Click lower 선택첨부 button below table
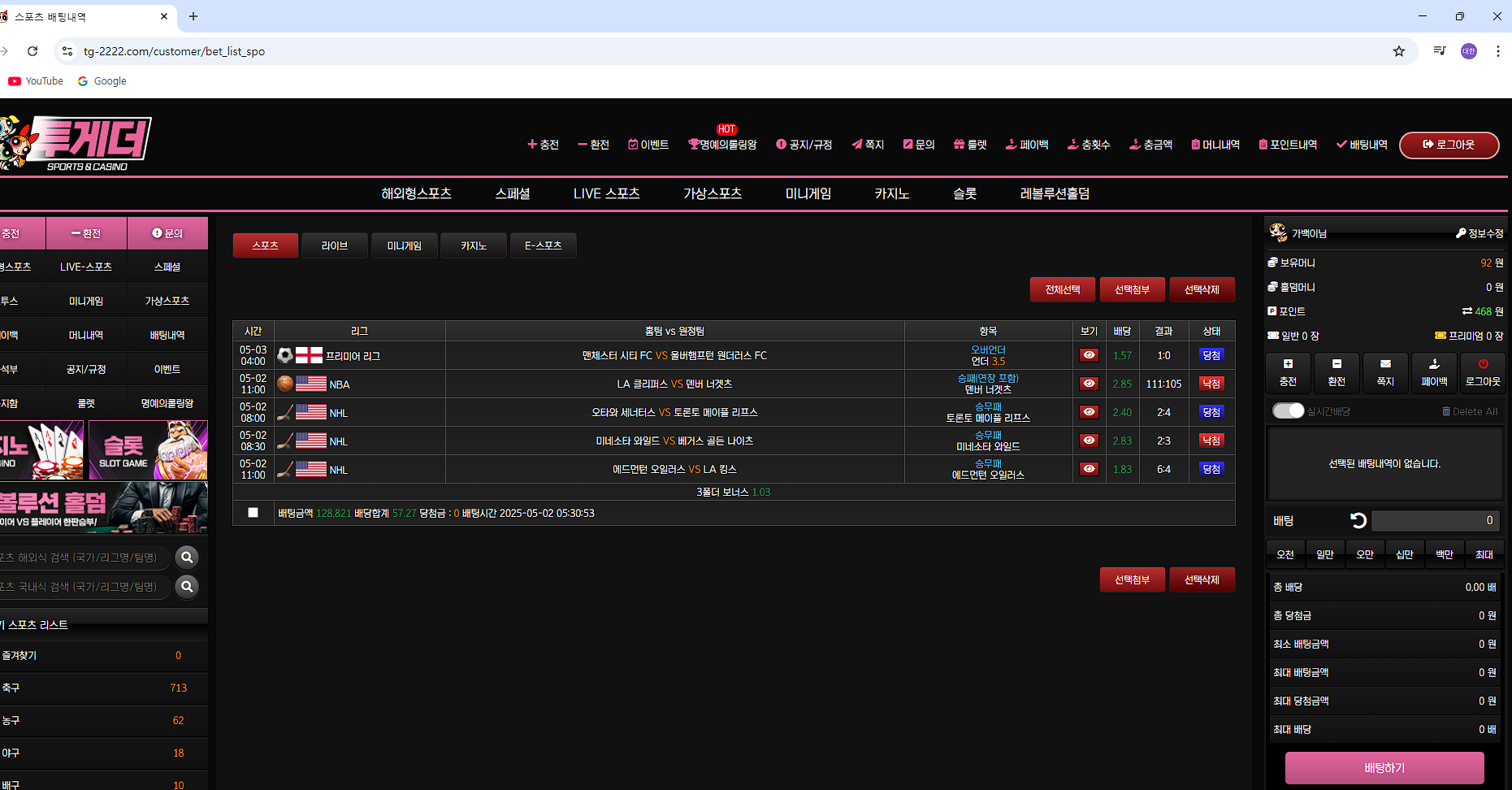 pos(1132,579)
